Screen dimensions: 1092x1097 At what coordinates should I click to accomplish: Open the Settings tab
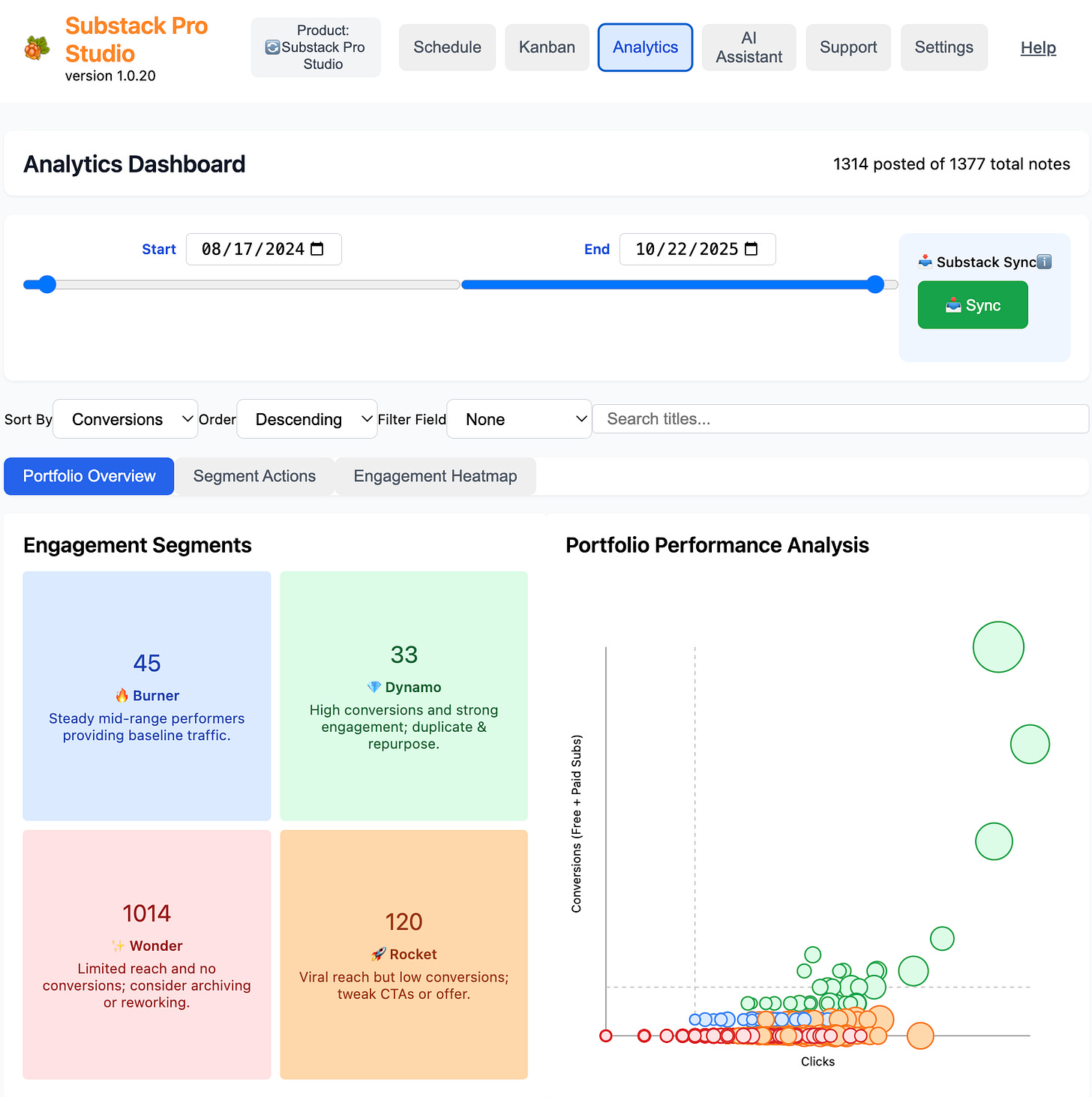point(943,47)
